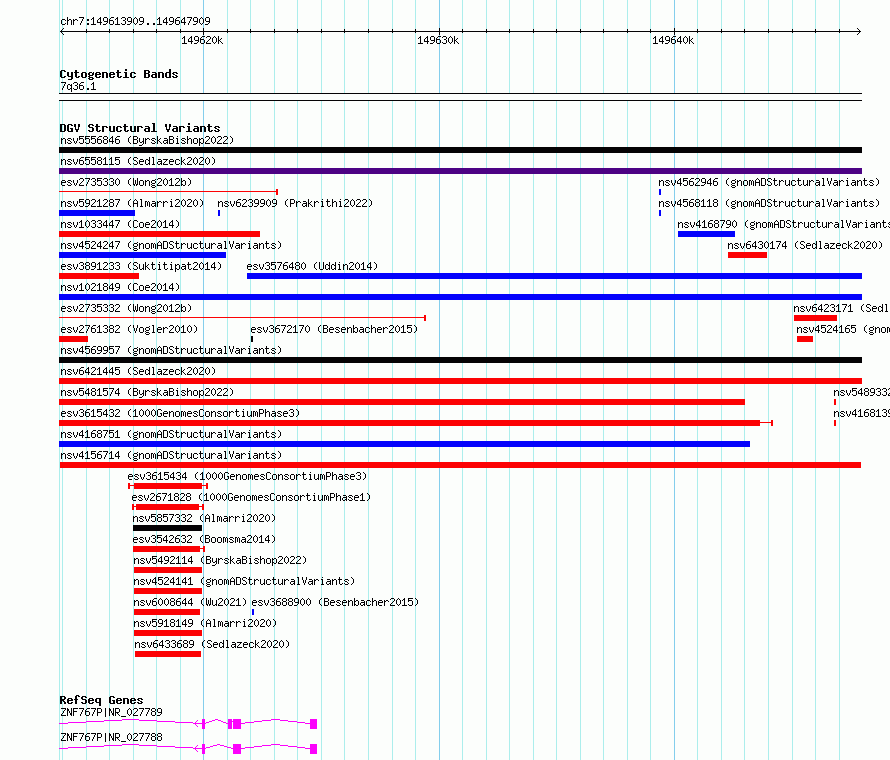Open the nsv6239909 (Prakrithi2022) variant

(x=295, y=203)
